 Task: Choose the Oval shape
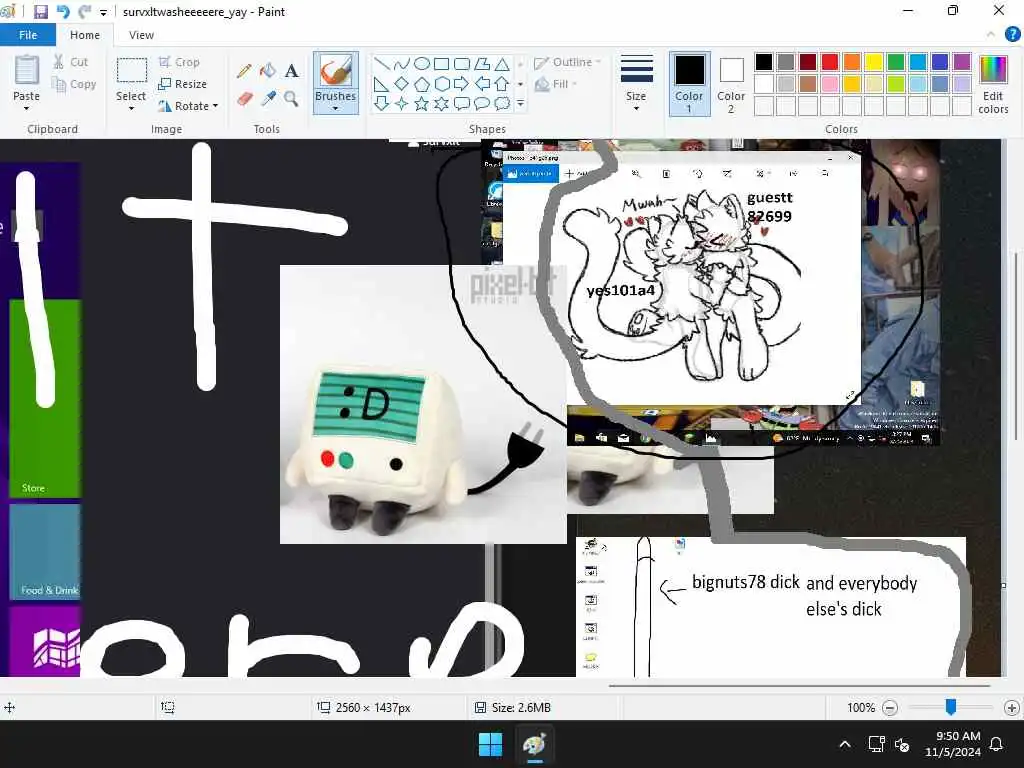pyautogui.click(x=422, y=63)
